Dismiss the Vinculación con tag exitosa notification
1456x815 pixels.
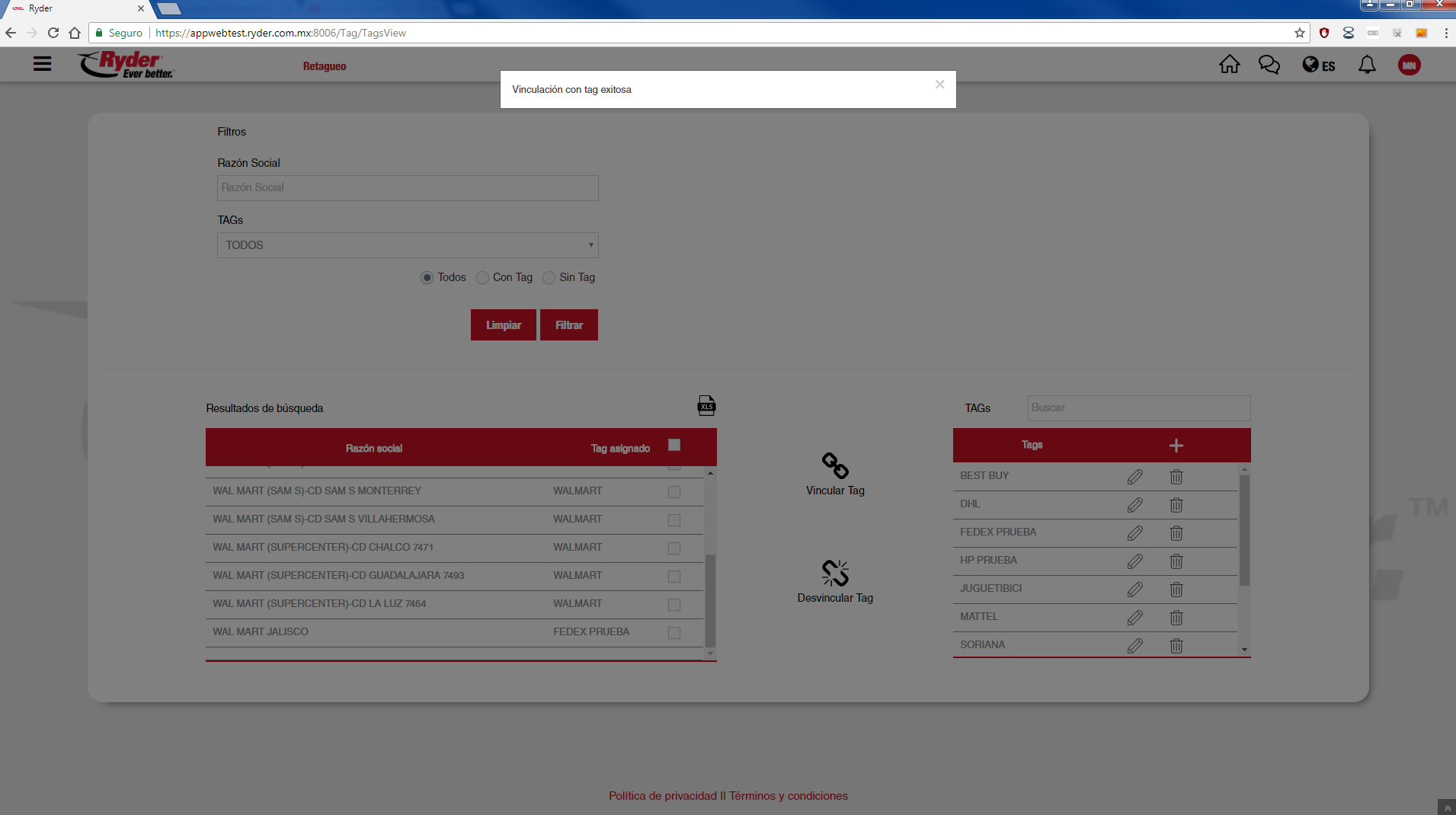939,85
